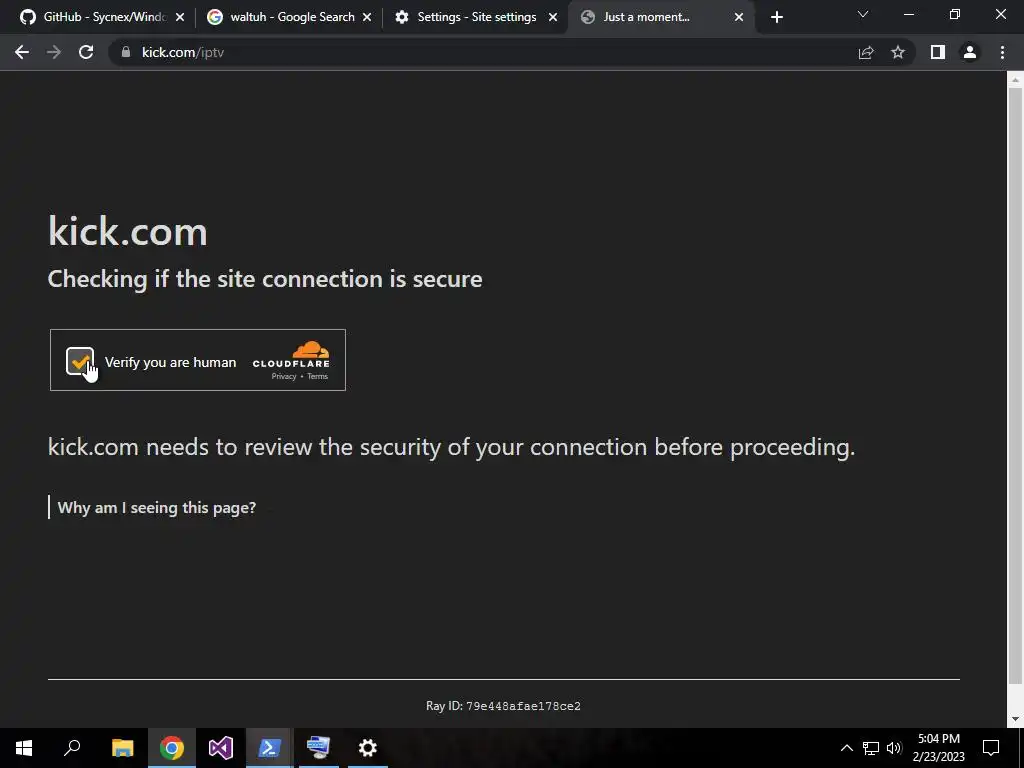View site information lock icon

pos(126,52)
